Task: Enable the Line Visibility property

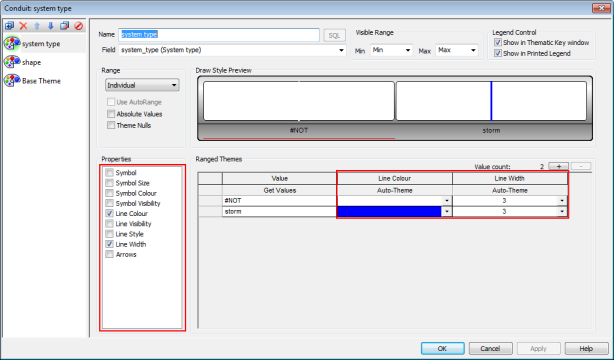Action: (x=110, y=224)
